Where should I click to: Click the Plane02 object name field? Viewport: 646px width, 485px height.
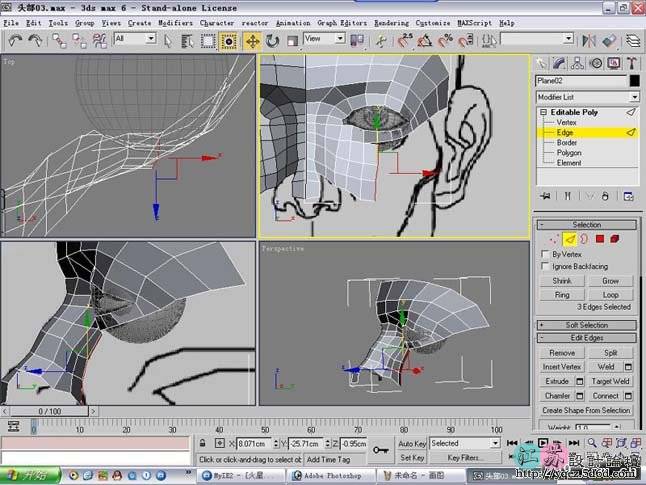581,81
